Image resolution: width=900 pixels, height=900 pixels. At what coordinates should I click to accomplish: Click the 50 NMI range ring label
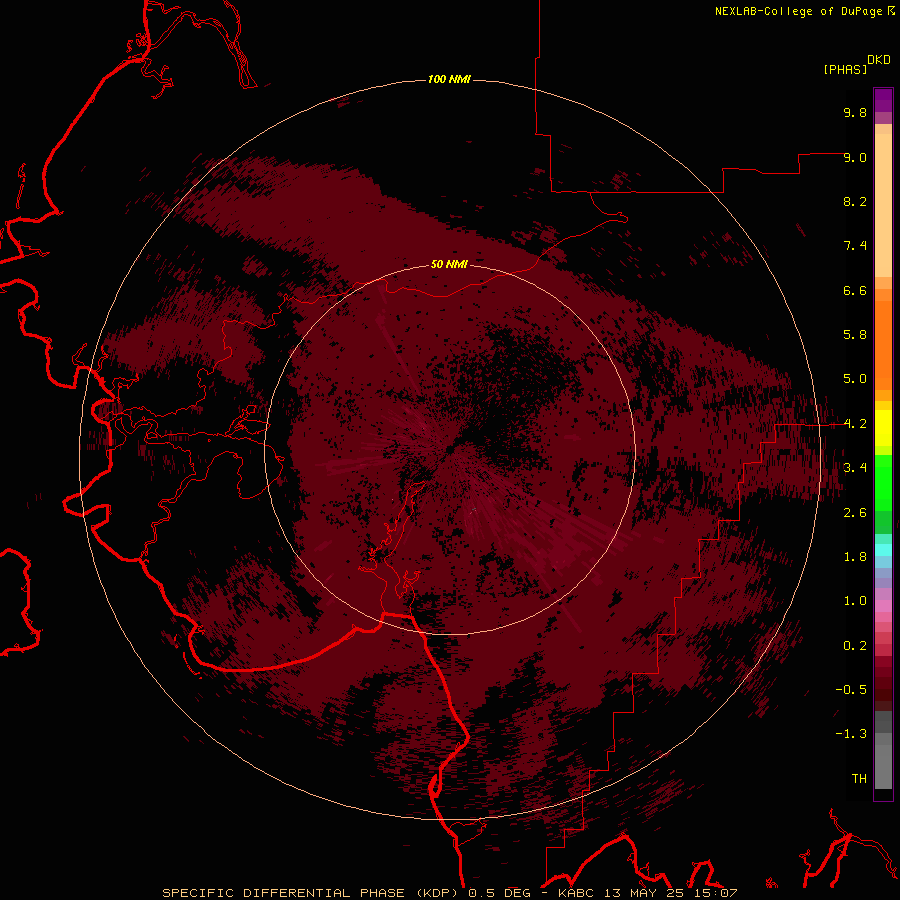click(449, 264)
